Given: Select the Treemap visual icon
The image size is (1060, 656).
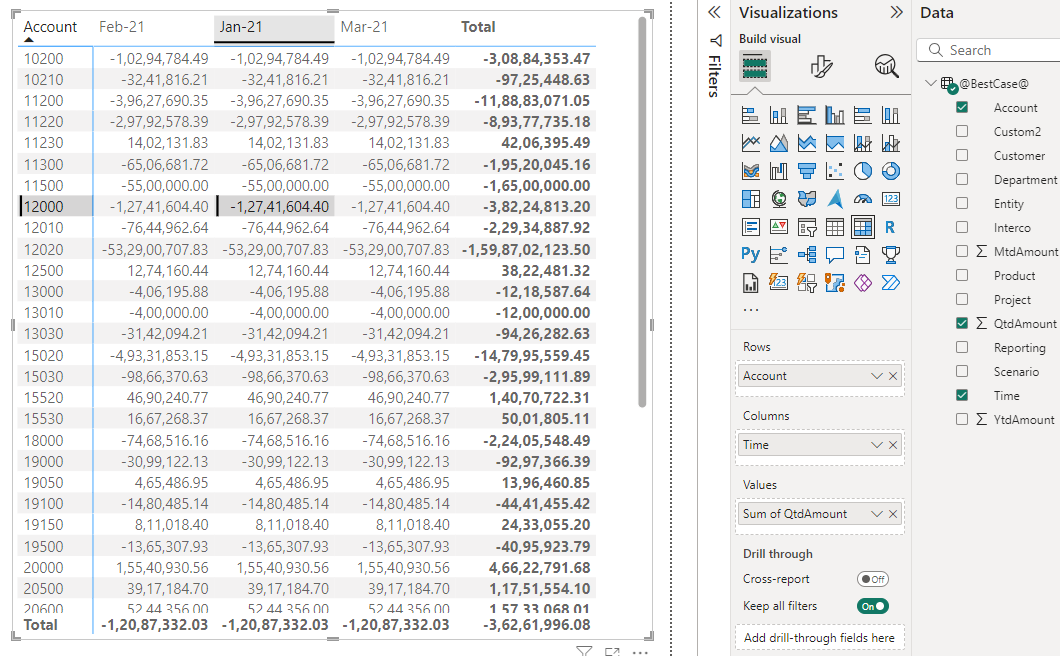Looking at the screenshot, I should 751,199.
